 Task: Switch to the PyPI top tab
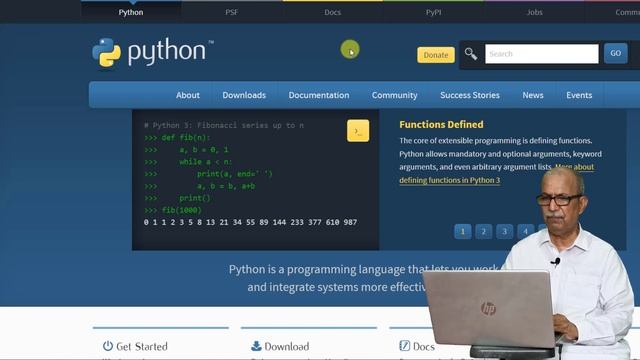[433, 12]
